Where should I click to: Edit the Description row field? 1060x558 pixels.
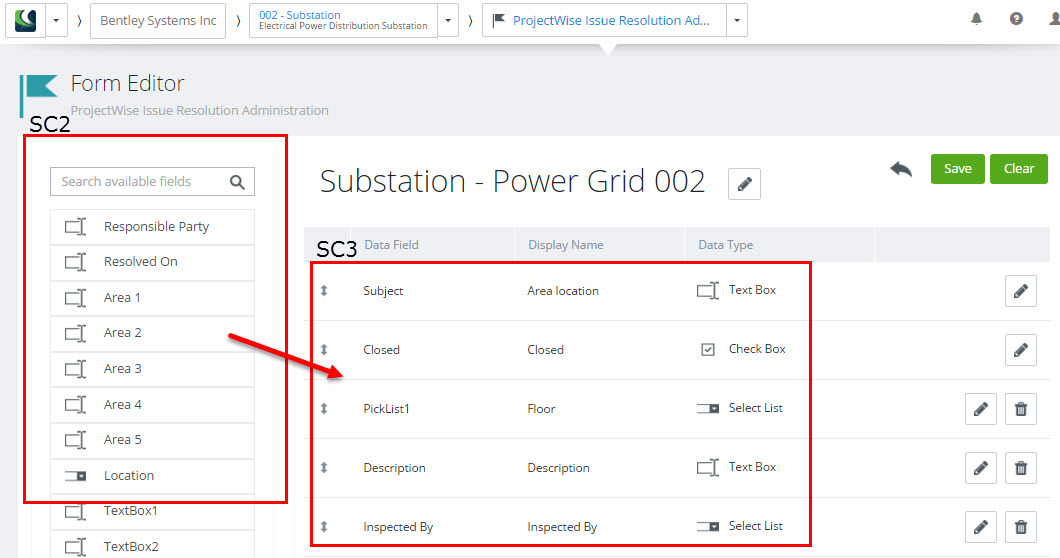point(981,467)
